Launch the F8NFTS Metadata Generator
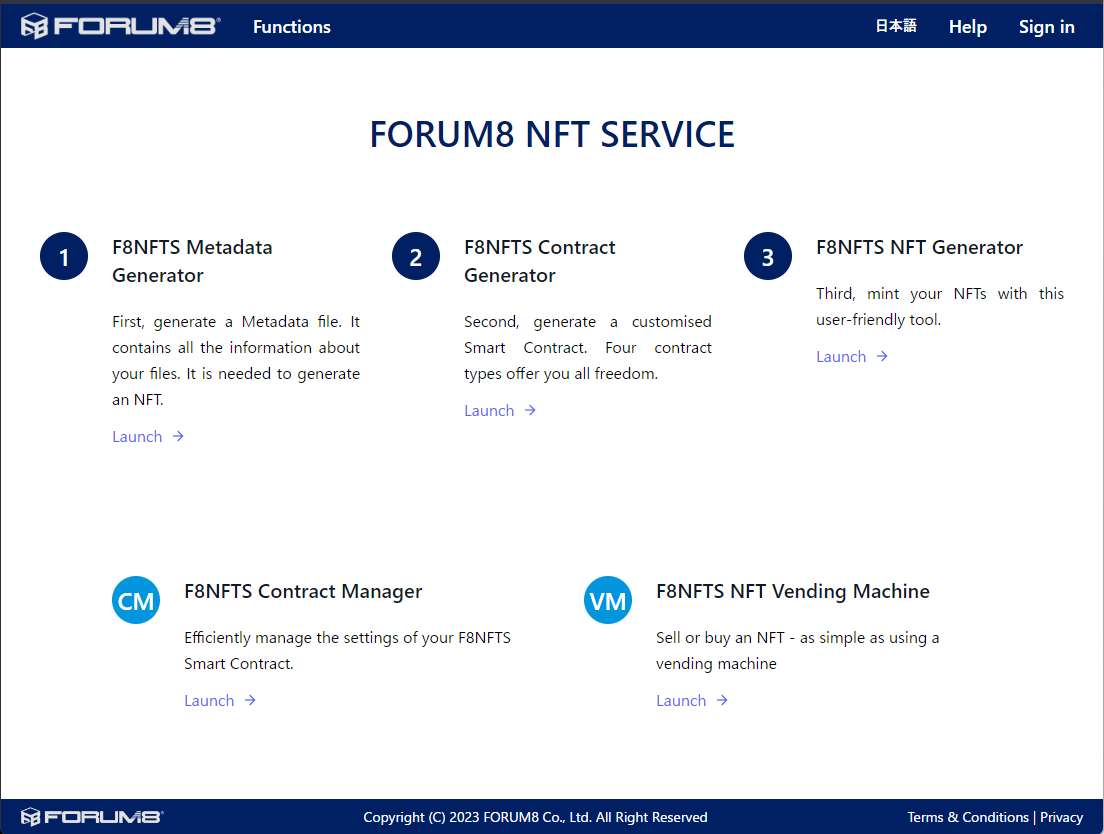This screenshot has height=834, width=1104. 148,436
